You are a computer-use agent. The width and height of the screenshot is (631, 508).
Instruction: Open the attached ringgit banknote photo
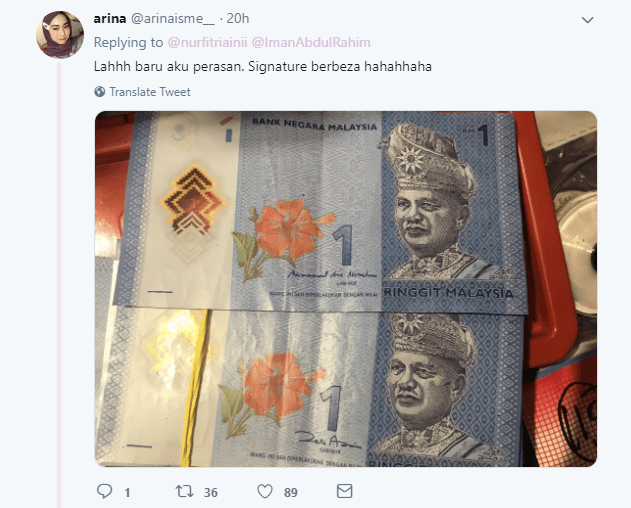pos(346,289)
